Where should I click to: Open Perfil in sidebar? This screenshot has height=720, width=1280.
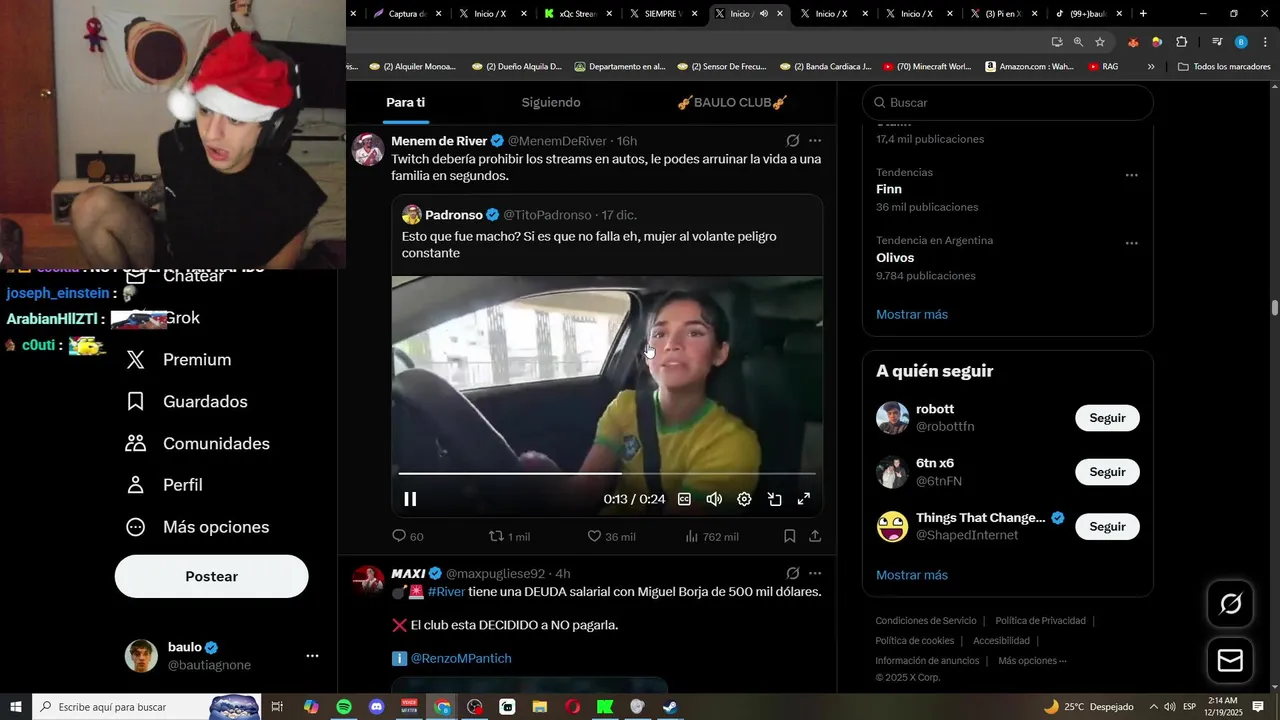165,485
